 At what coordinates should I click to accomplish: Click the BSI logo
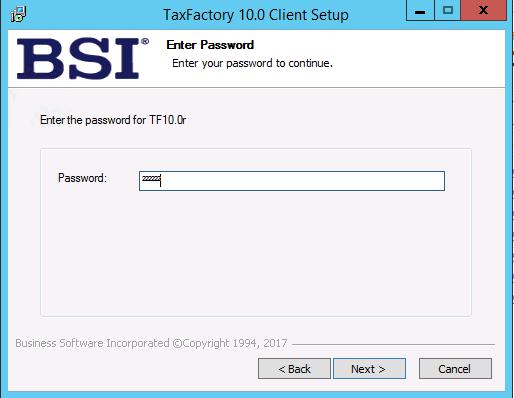pyautogui.click(x=83, y=59)
